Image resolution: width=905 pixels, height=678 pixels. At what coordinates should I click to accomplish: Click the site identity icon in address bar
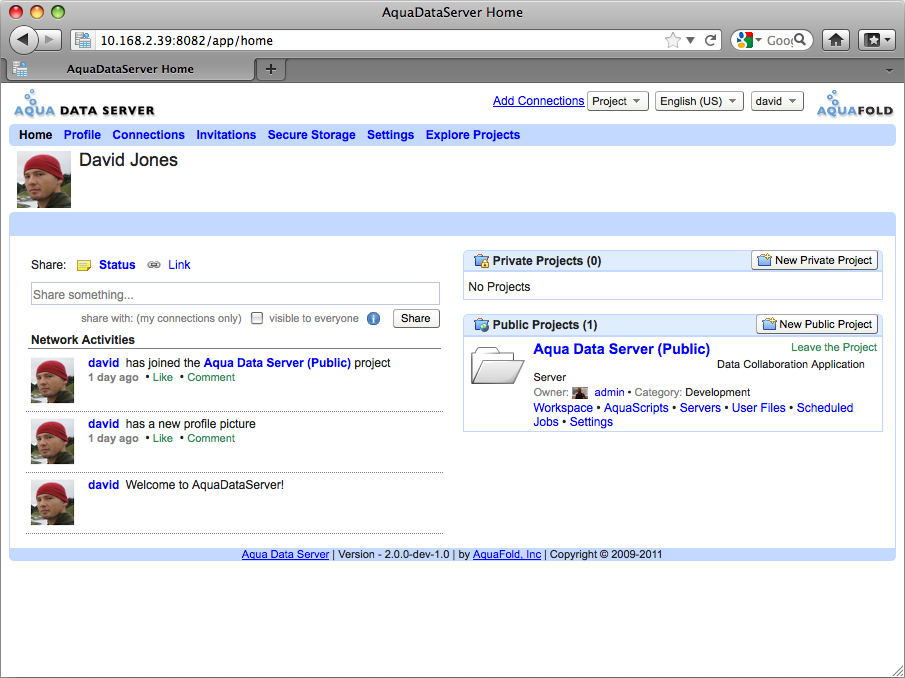point(83,40)
